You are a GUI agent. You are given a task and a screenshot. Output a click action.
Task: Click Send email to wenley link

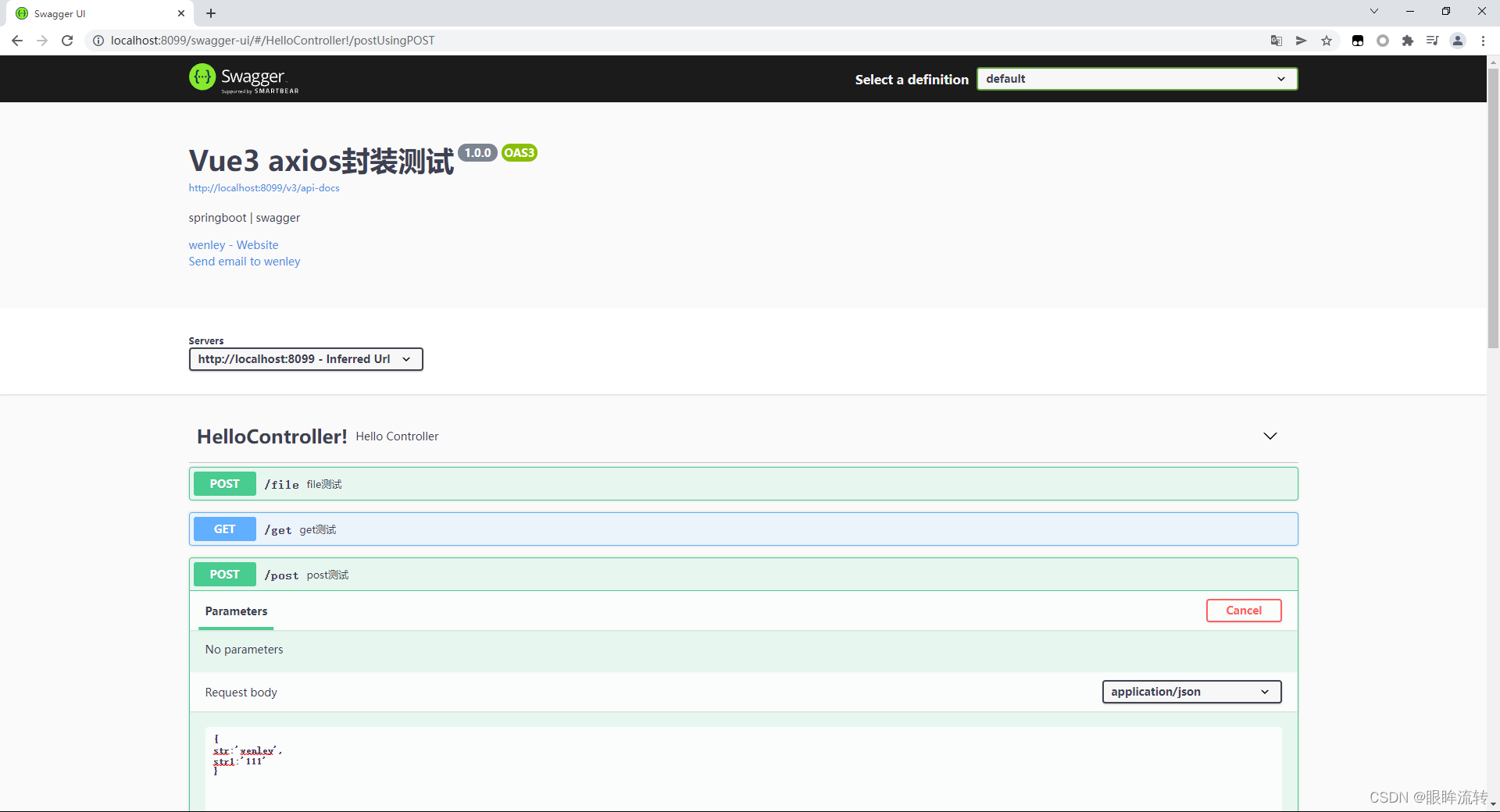(245, 262)
